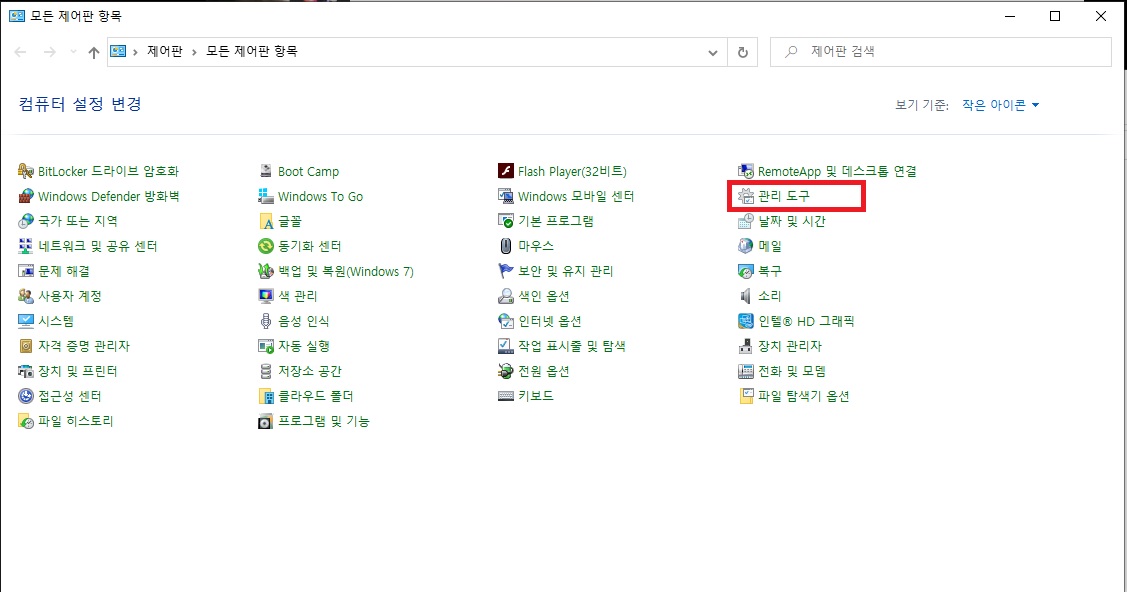Screen dimensions: 1127x592
Task: Open the 날짜 및 시간 link
Action: tap(792, 221)
